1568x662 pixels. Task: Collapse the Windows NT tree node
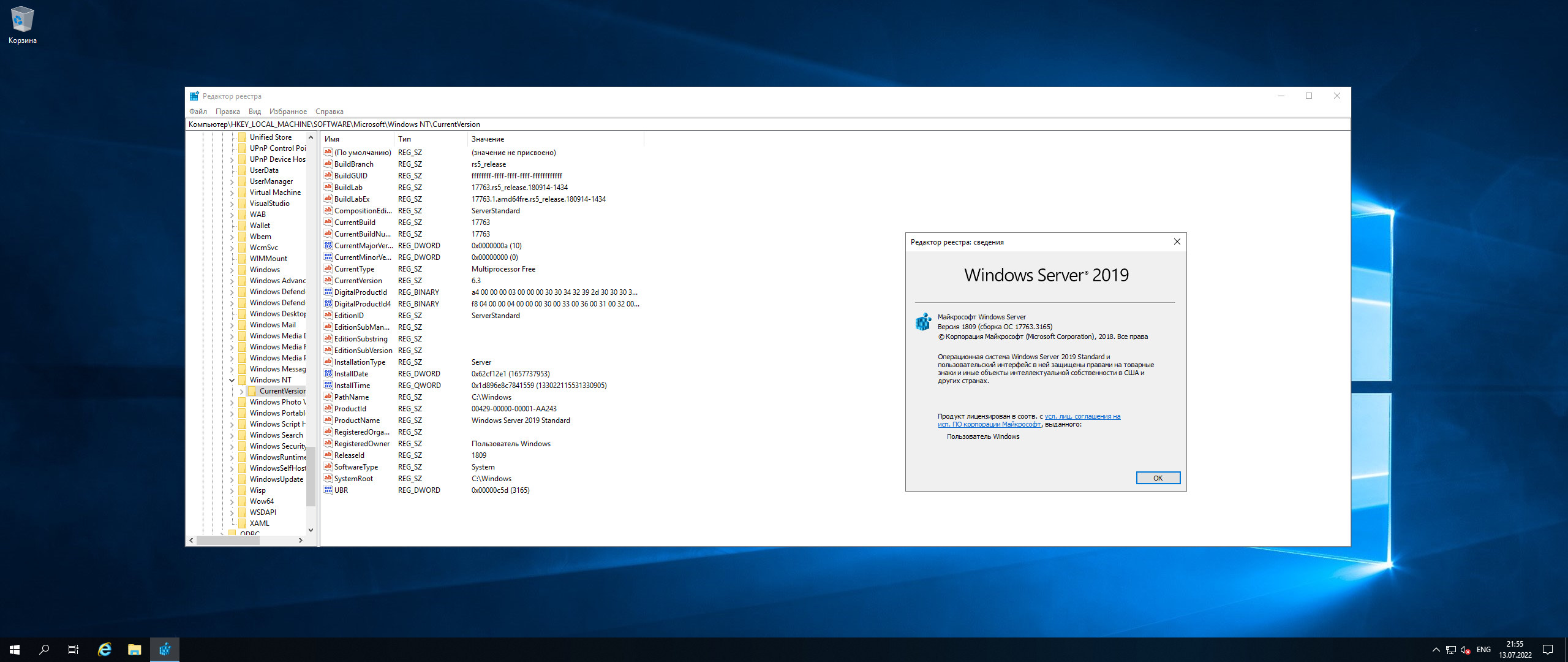click(x=232, y=380)
